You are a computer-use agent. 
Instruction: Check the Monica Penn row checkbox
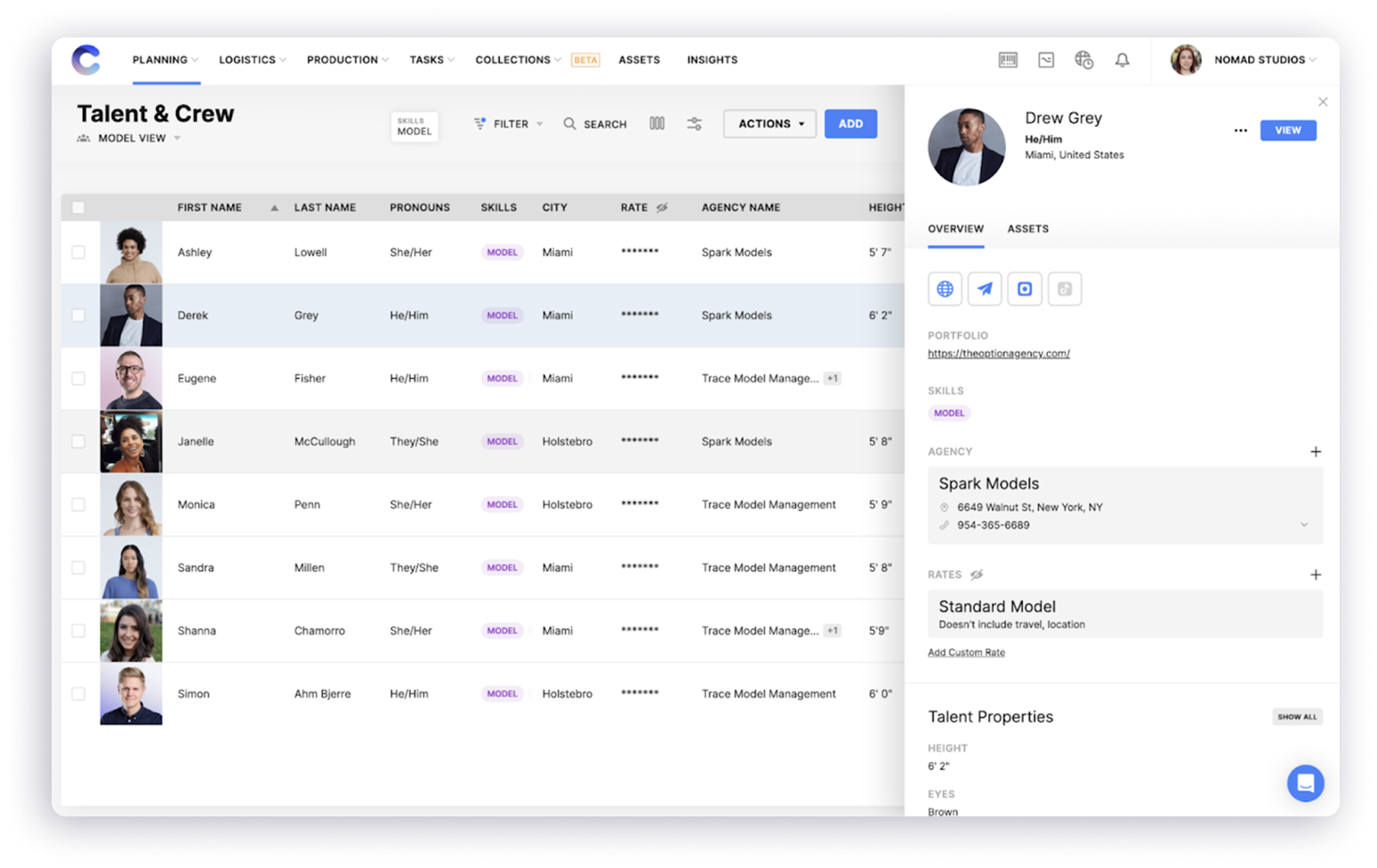point(78,504)
